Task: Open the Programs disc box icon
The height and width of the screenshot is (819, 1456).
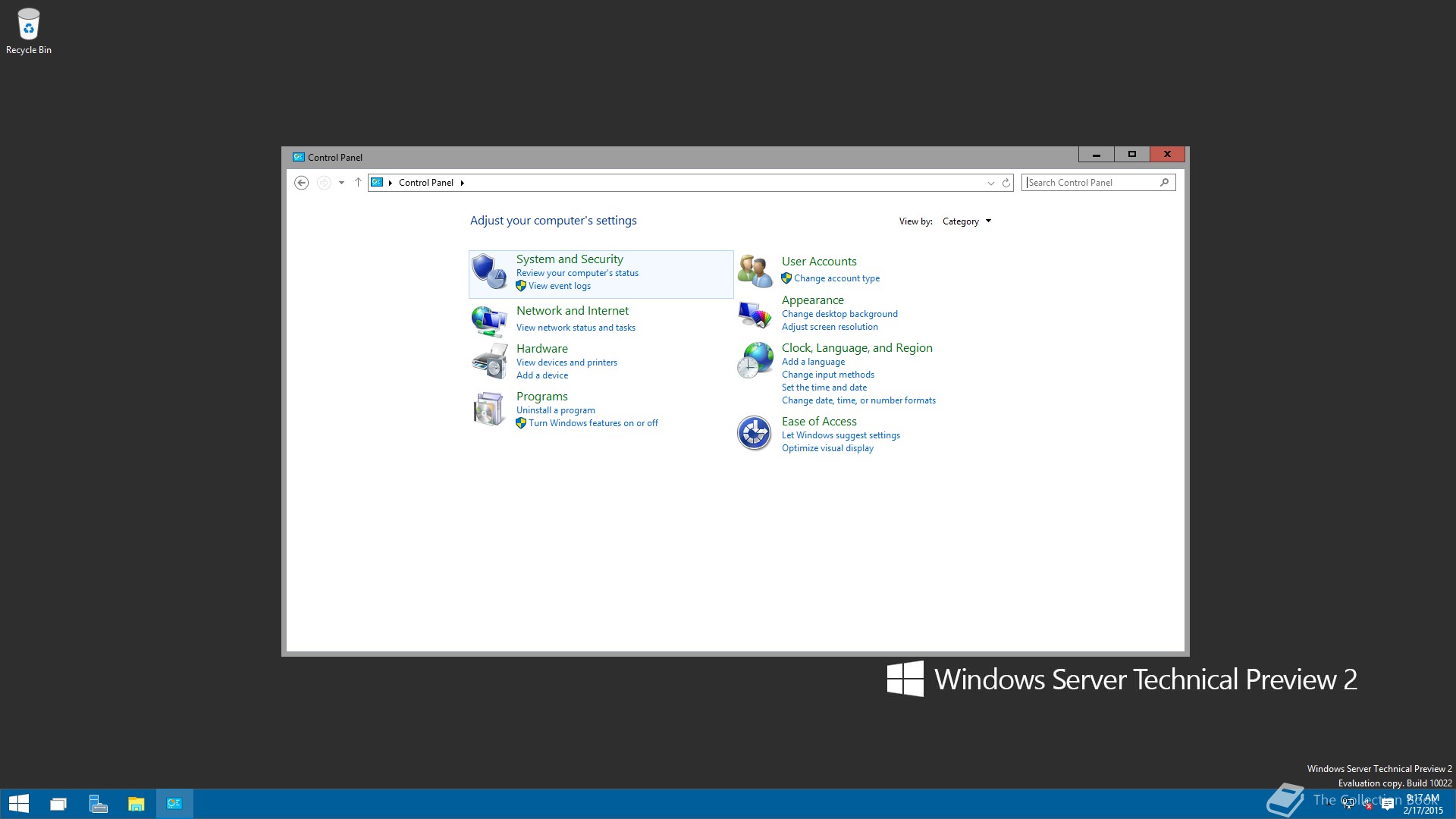Action: pyautogui.click(x=489, y=409)
